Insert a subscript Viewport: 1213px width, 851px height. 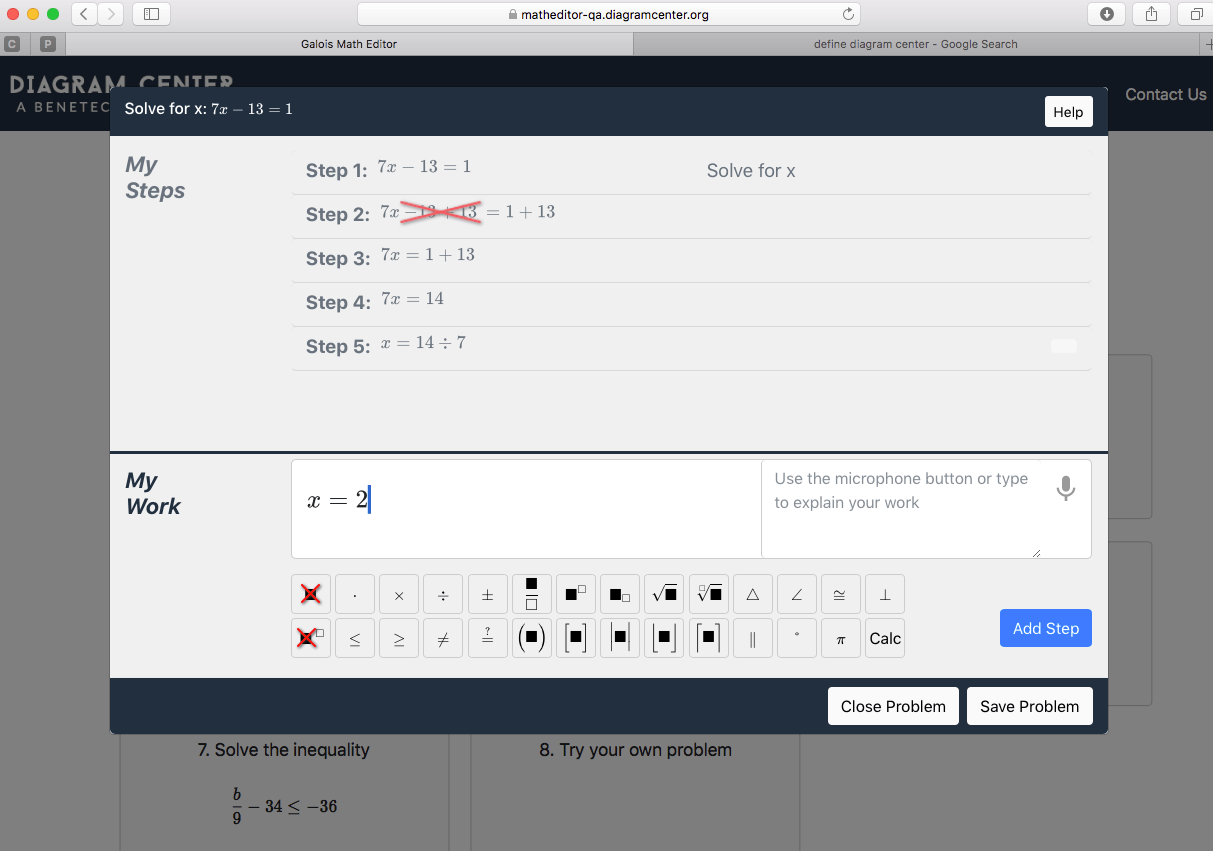[x=619, y=593]
